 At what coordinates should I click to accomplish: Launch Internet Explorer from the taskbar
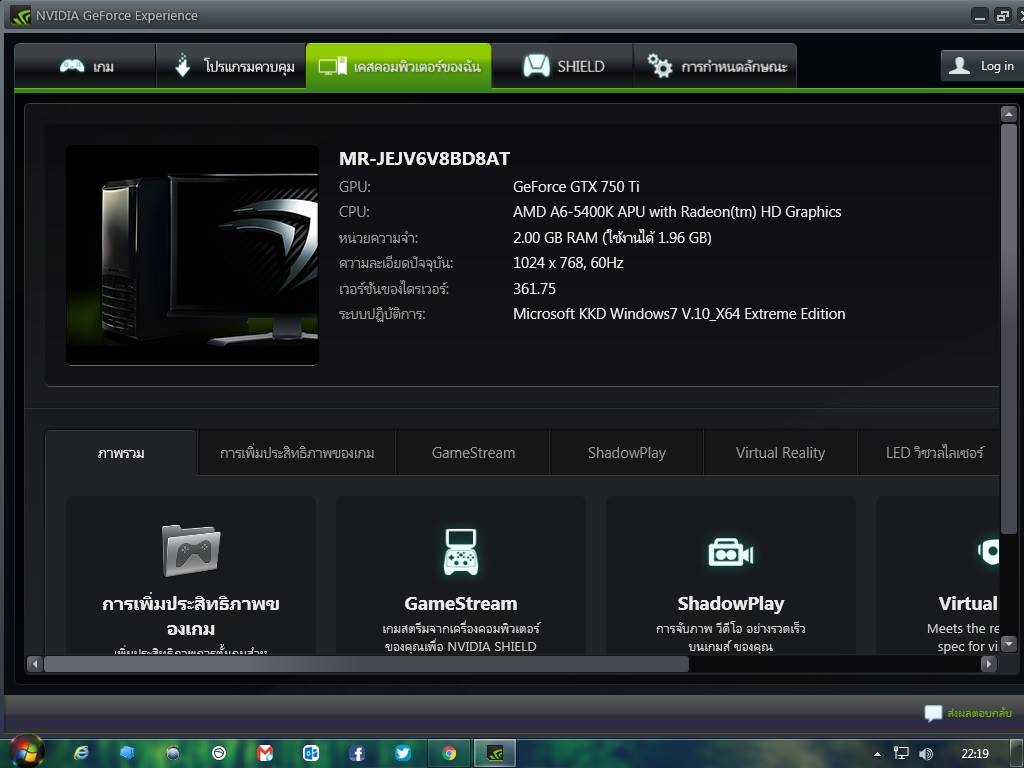pyautogui.click(x=81, y=753)
